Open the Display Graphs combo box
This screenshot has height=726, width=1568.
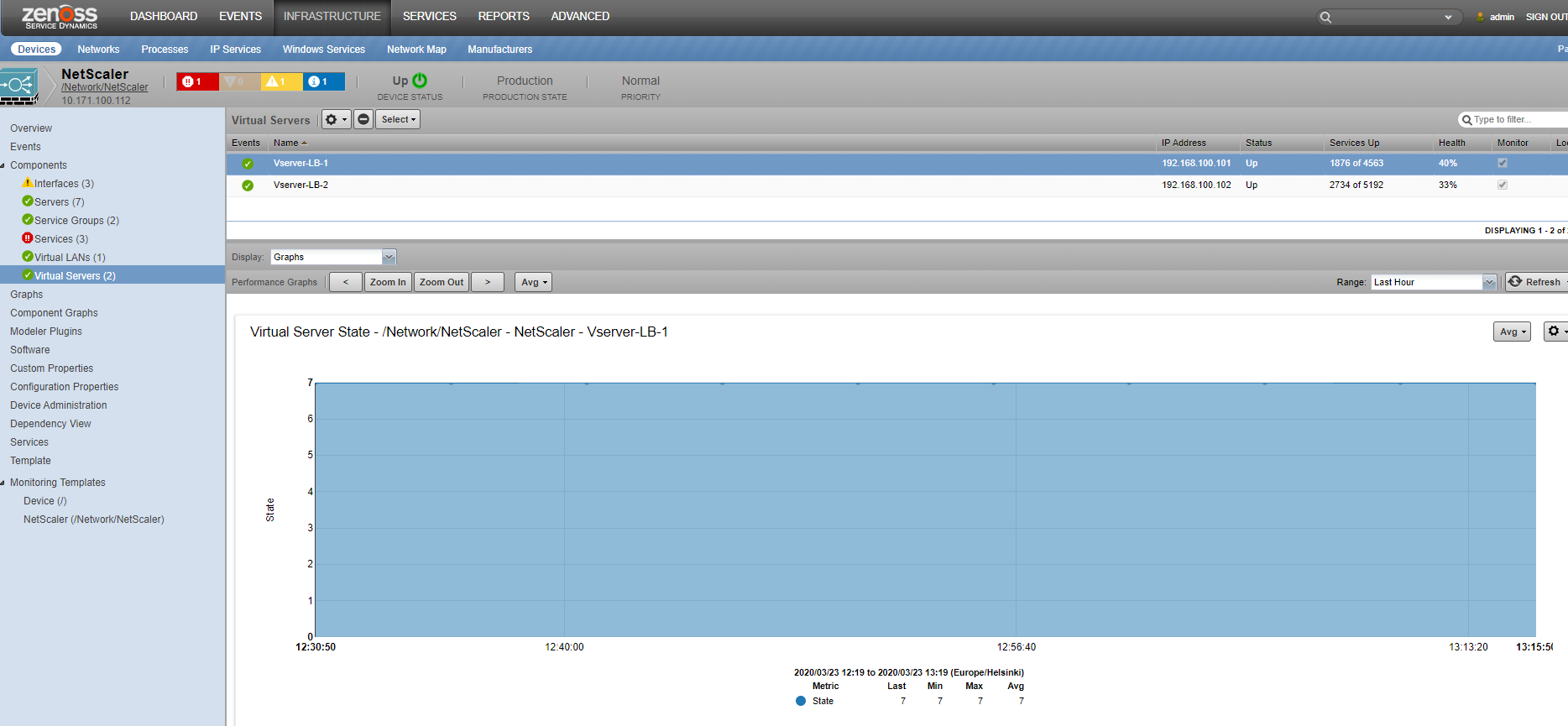pyautogui.click(x=333, y=257)
